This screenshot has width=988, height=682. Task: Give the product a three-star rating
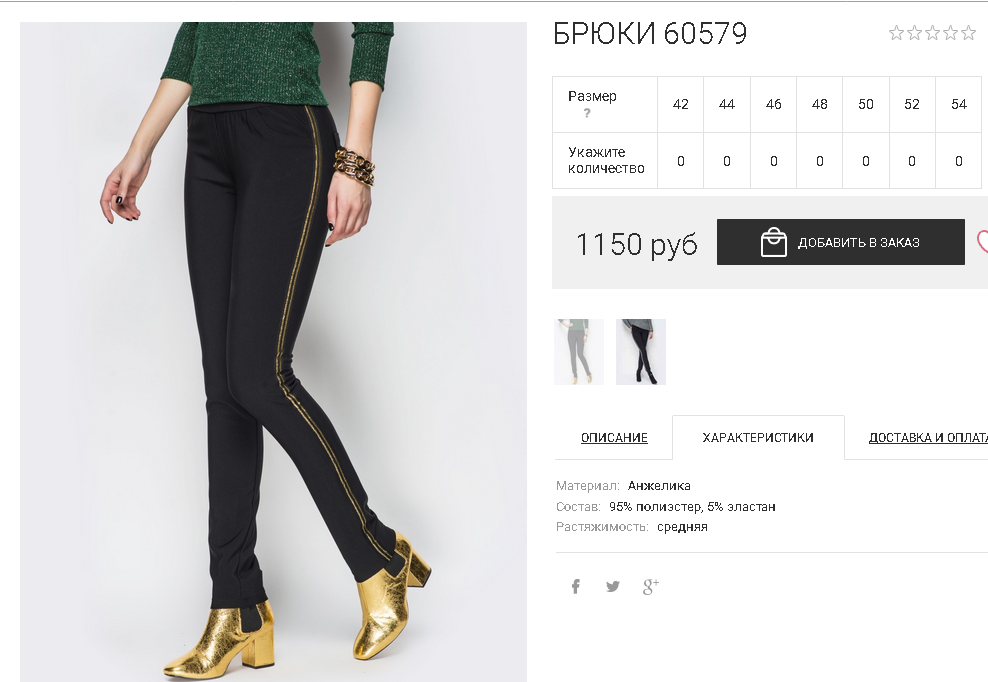932,33
